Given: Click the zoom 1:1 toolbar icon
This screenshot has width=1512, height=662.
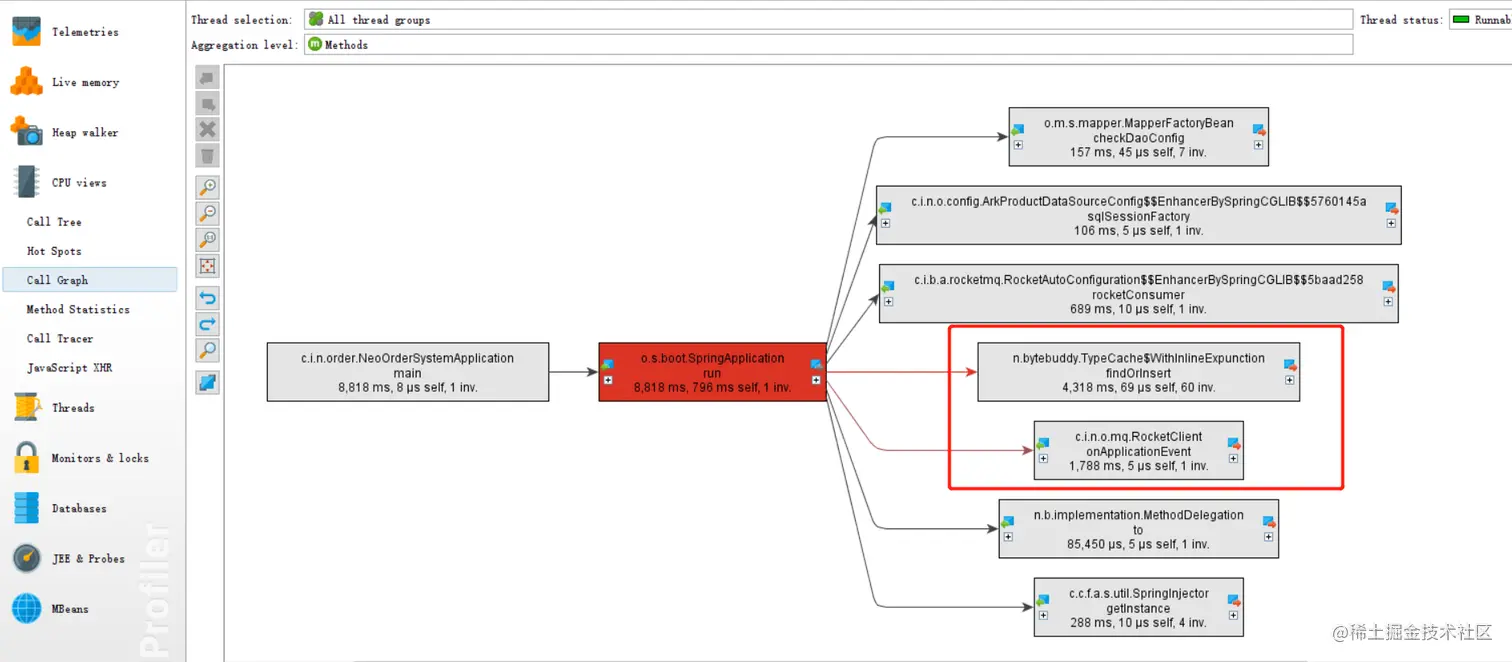Looking at the screenshot, I should click(207, 240).
